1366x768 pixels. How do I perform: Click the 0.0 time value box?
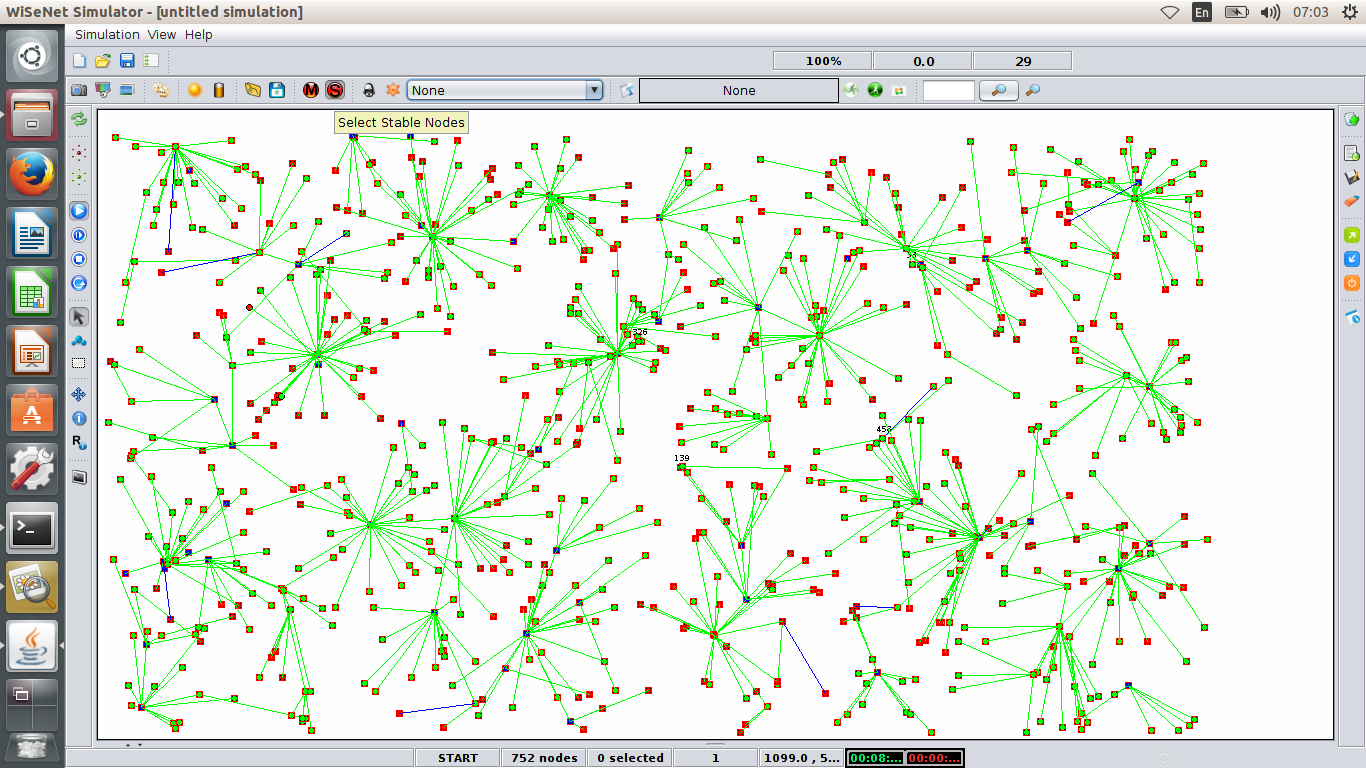923,61
